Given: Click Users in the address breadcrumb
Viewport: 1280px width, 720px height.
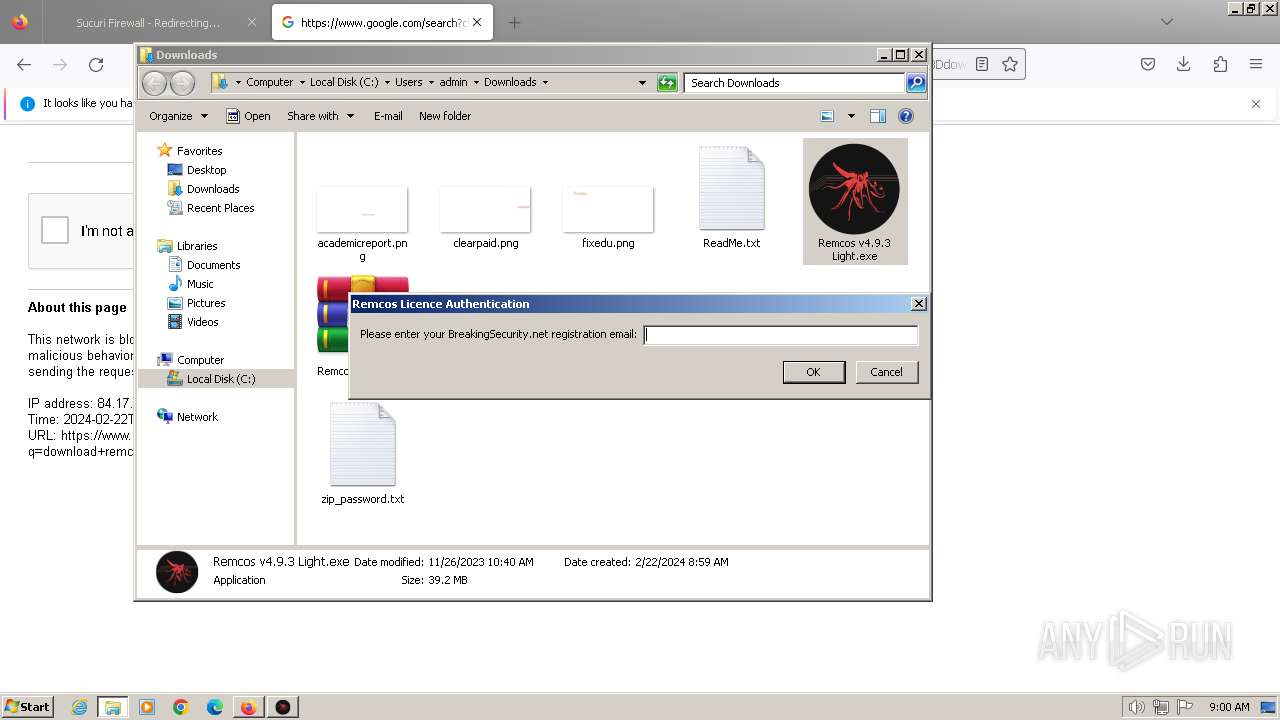Looking at the screenshot, I should (408, 82).
